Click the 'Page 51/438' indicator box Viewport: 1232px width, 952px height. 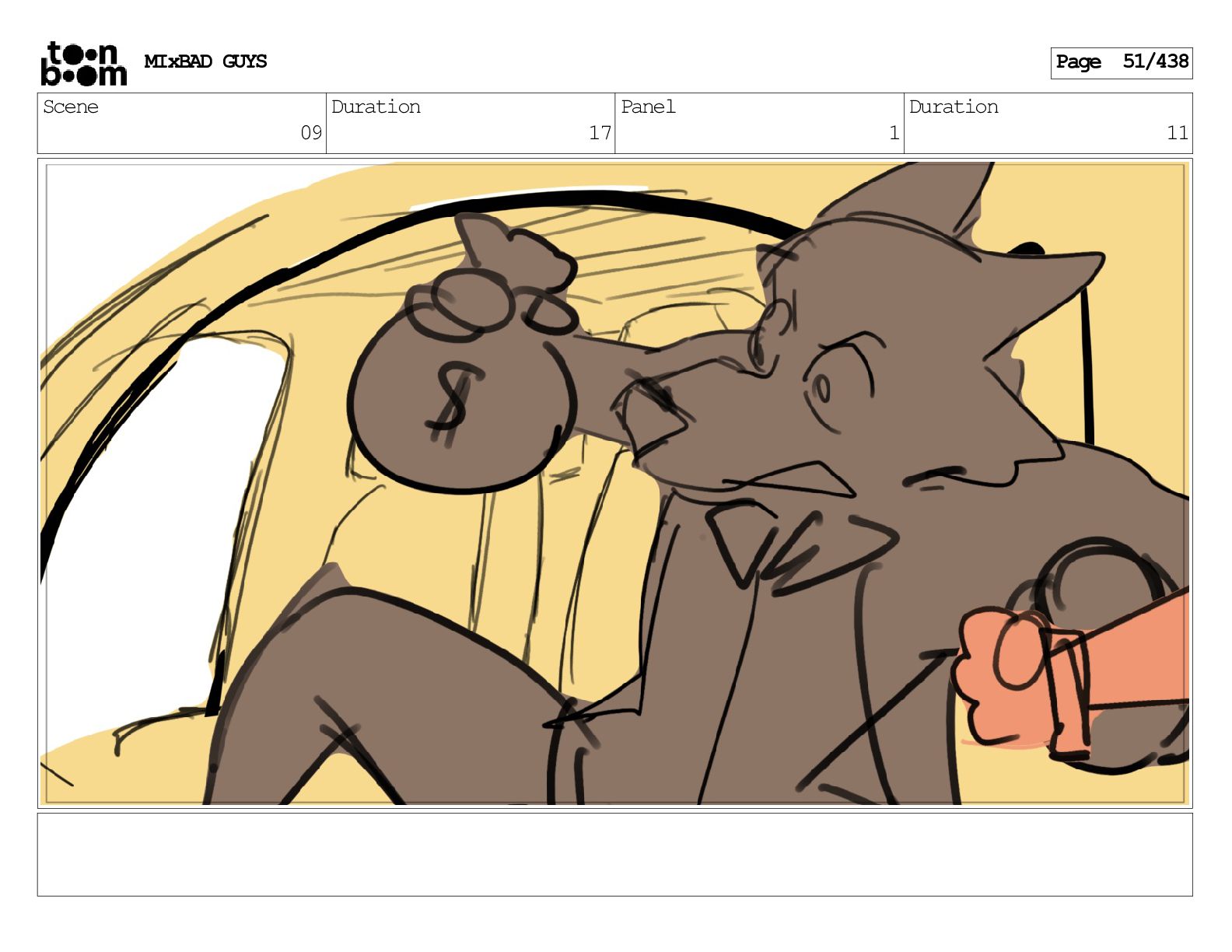point(1121,62)
